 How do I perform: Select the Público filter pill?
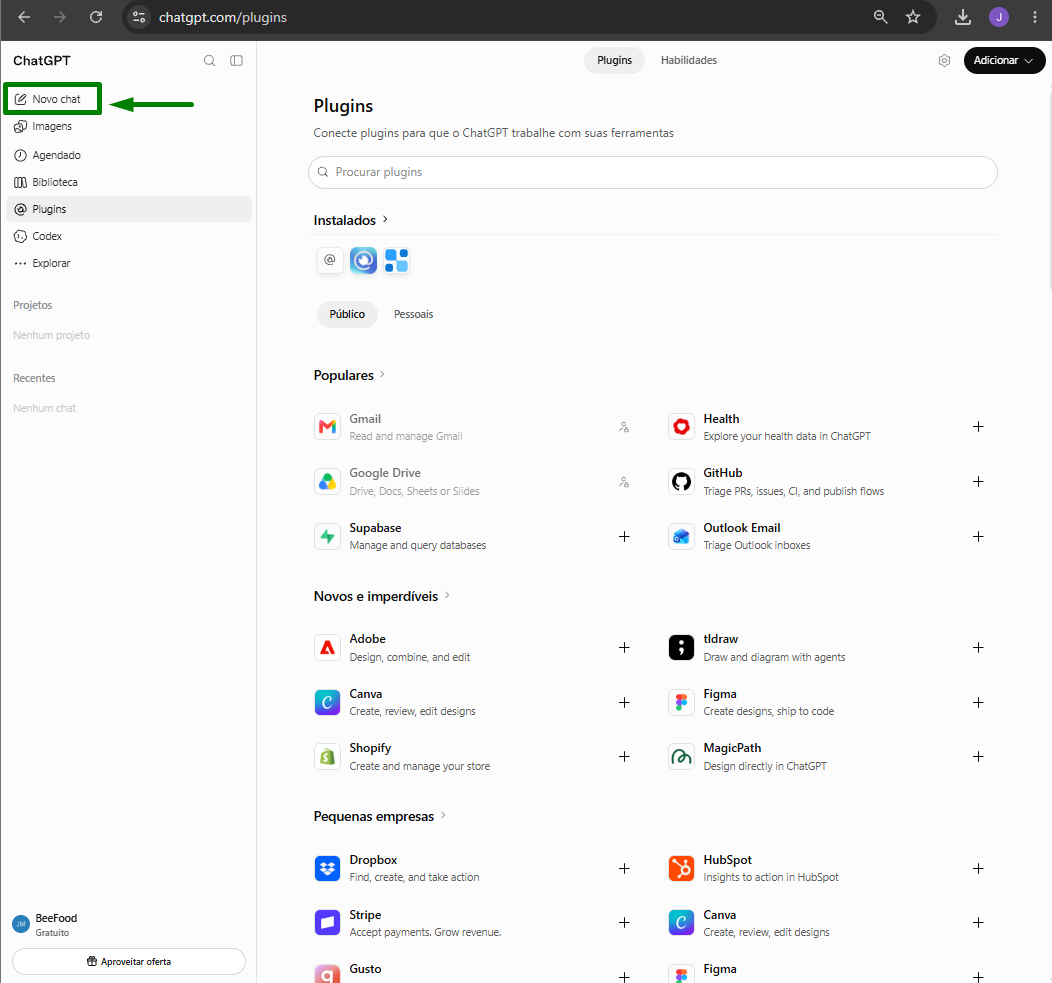tap(347, 314)
